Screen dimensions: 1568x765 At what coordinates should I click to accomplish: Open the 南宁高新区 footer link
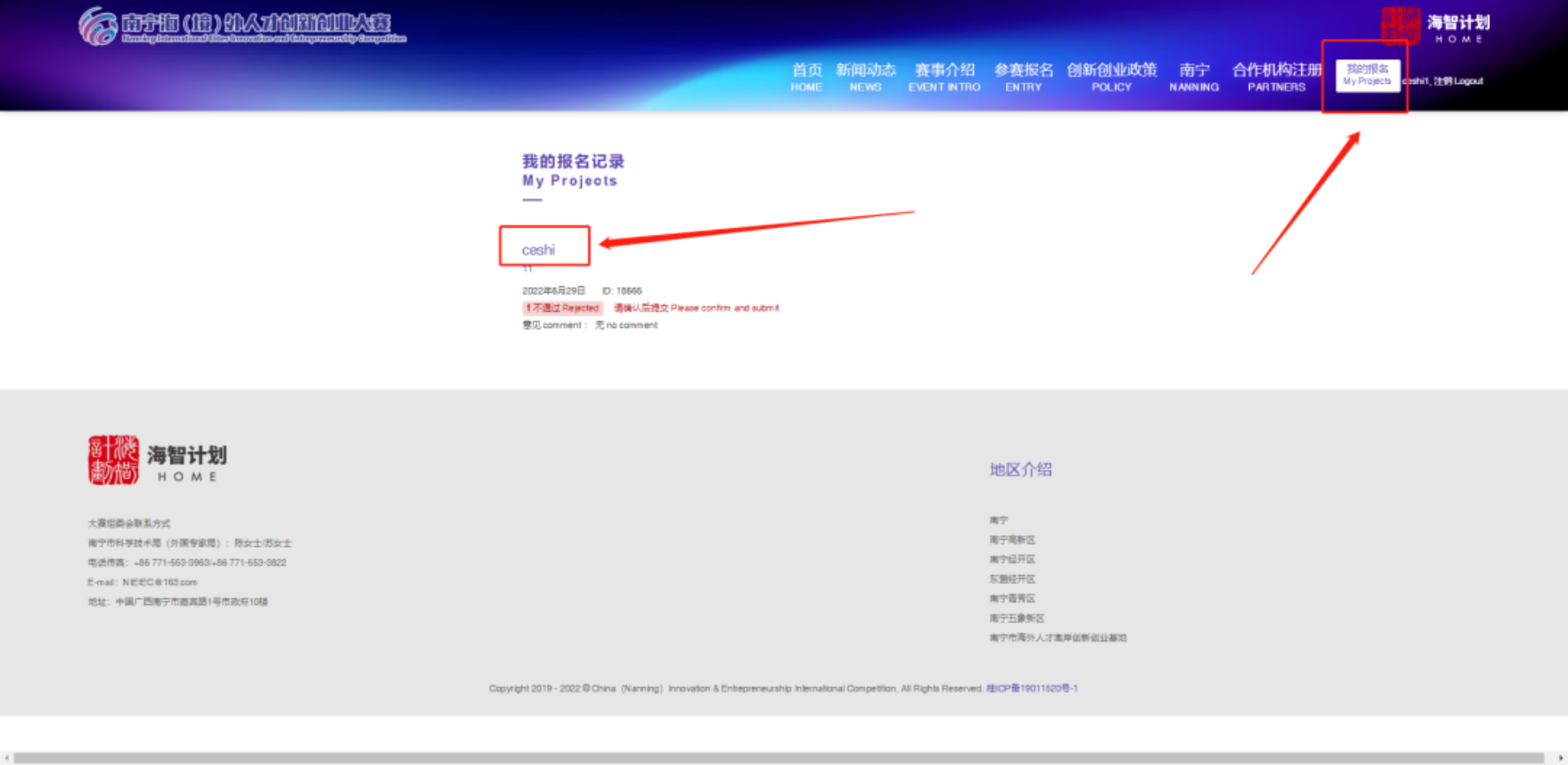[1012, 540]
